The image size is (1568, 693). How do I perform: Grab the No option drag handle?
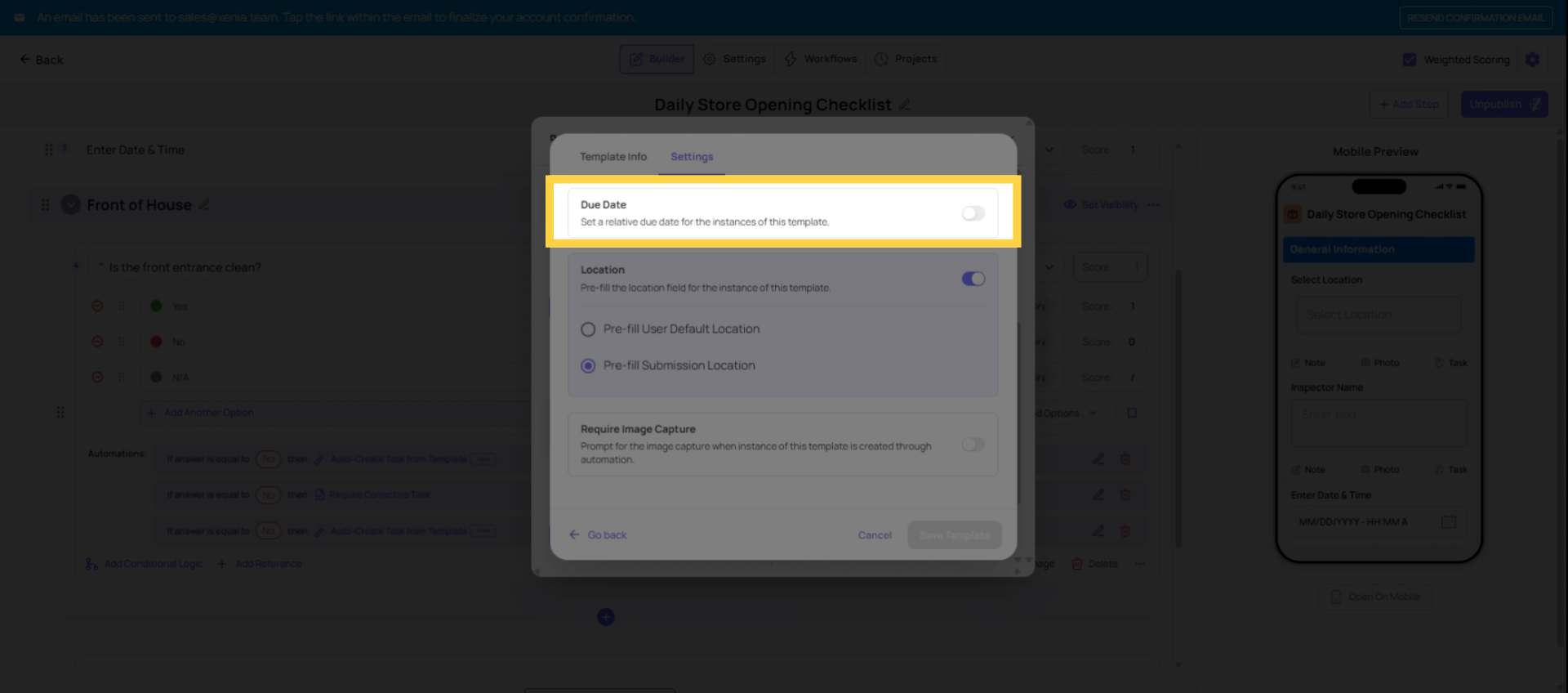coord(121,342)
